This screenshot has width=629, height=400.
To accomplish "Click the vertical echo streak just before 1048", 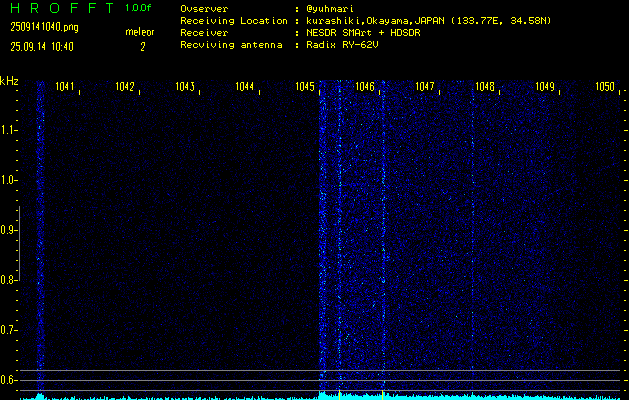I will pyautogui.click(x=473, y=236).
